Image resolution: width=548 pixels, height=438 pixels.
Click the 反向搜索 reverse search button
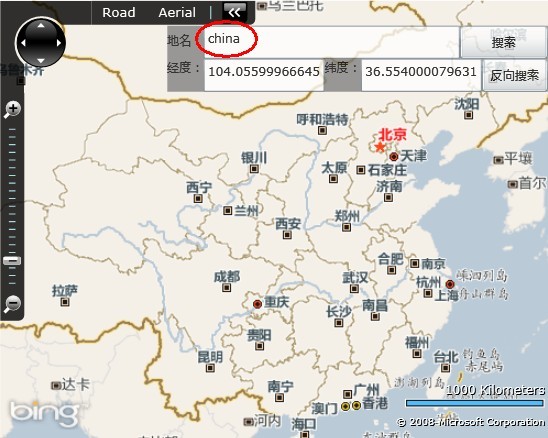pos(514,75)
